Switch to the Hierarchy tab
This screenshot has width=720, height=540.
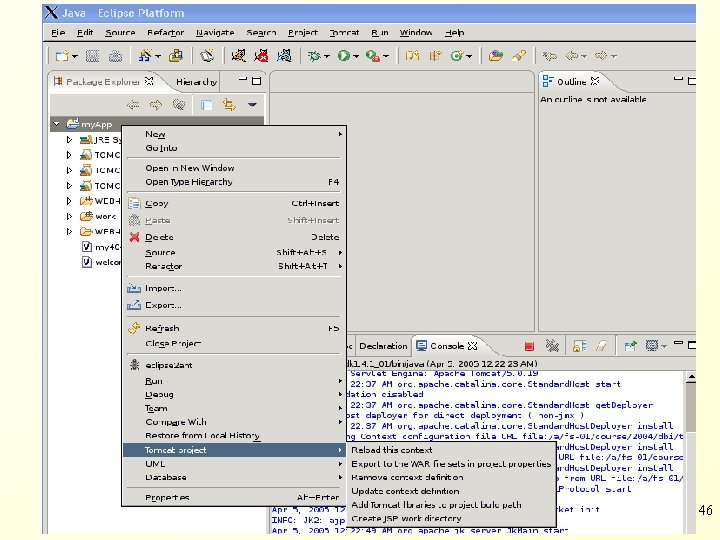click(196, 82)
